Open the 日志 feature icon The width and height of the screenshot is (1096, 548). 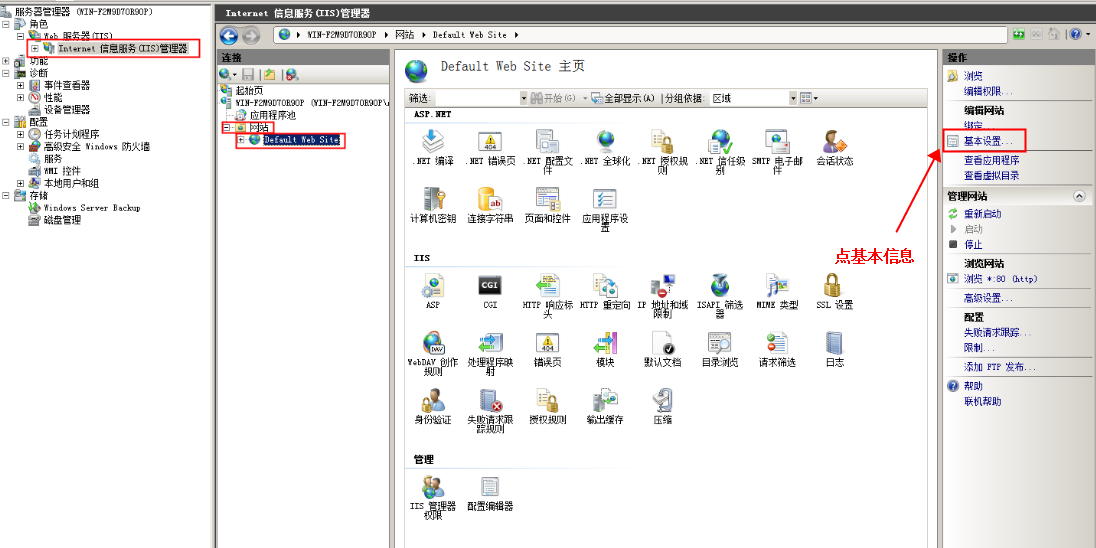coord(834,345)
